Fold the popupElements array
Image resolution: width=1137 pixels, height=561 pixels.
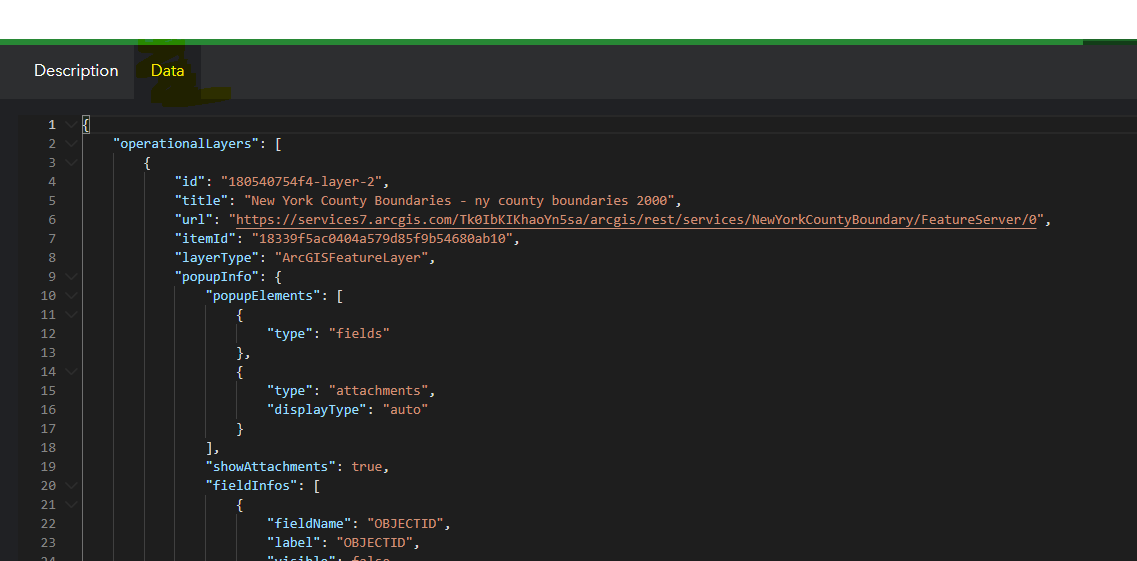point(70,296)
